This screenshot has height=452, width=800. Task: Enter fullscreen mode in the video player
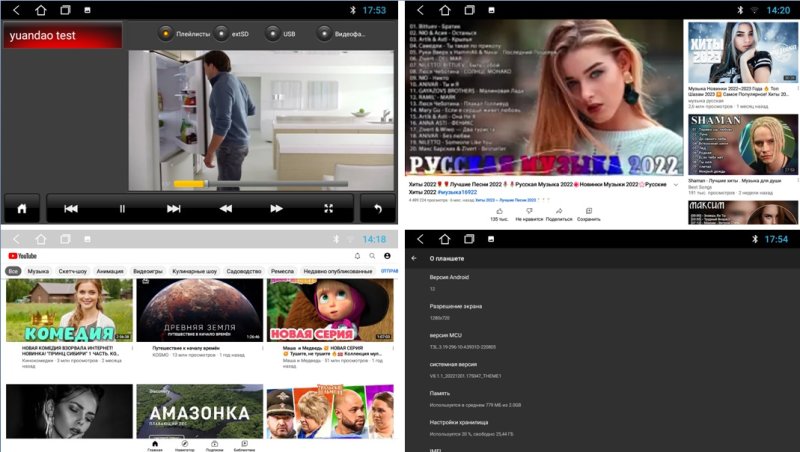(328, 208)
